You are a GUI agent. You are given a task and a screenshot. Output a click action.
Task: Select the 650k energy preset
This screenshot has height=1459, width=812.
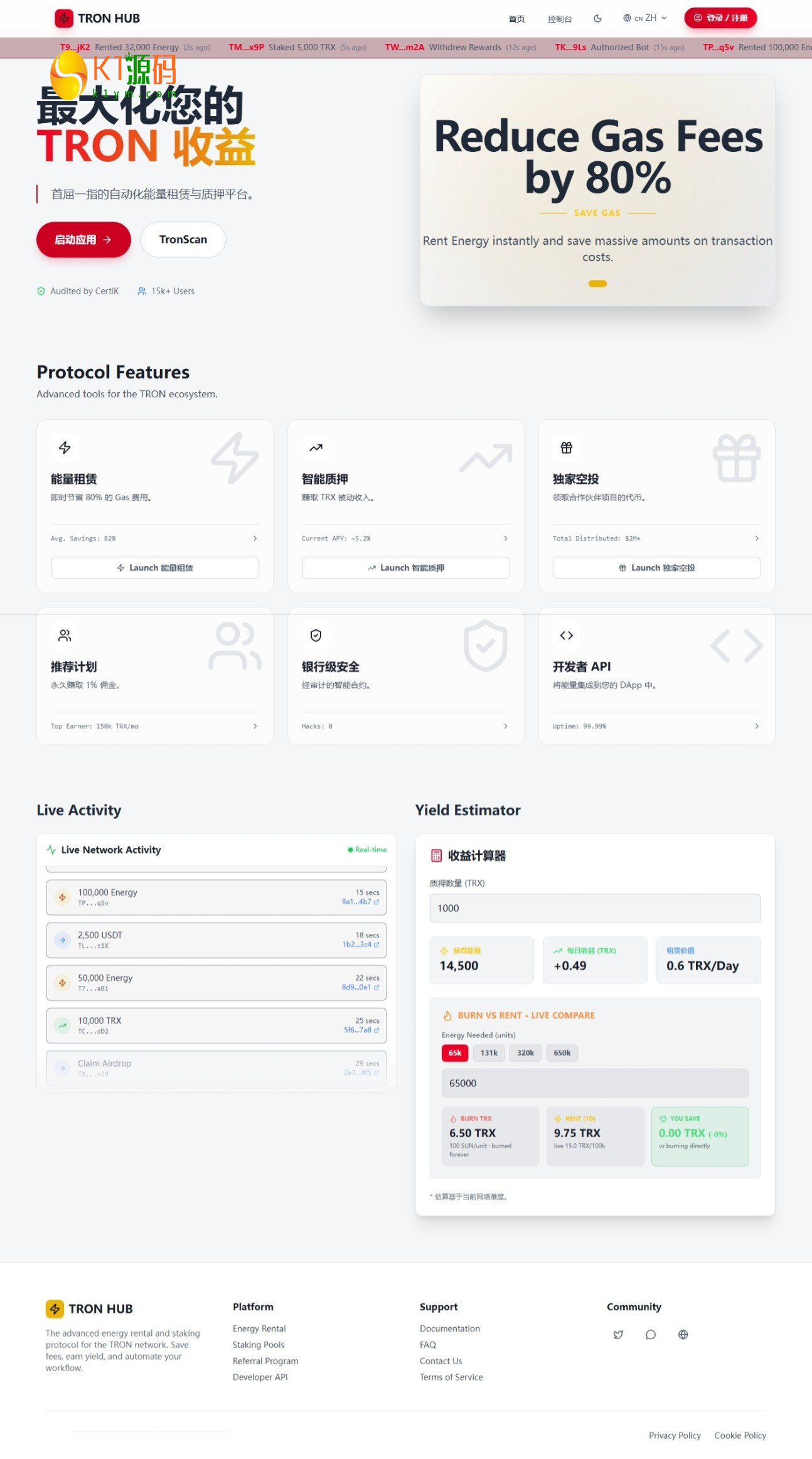click(x=562, y=1052)
